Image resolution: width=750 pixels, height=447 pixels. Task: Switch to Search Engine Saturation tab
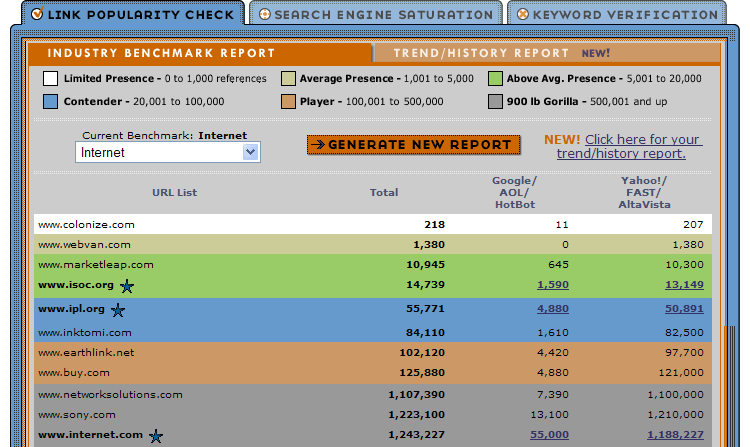pyautogui.click(x=383, y=15)
